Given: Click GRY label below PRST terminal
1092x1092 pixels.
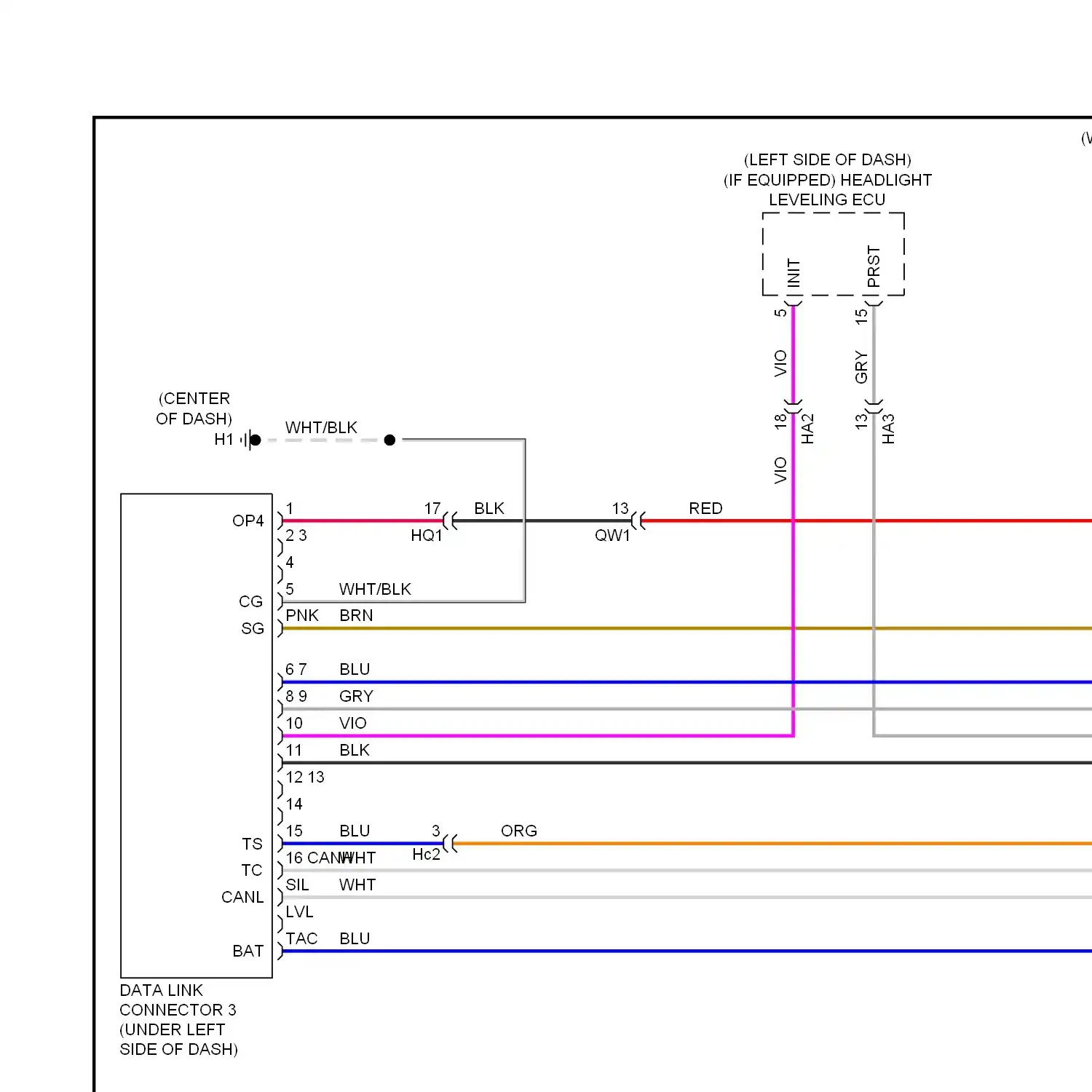Looking at the screenshot, I should [x=861, y=367].
